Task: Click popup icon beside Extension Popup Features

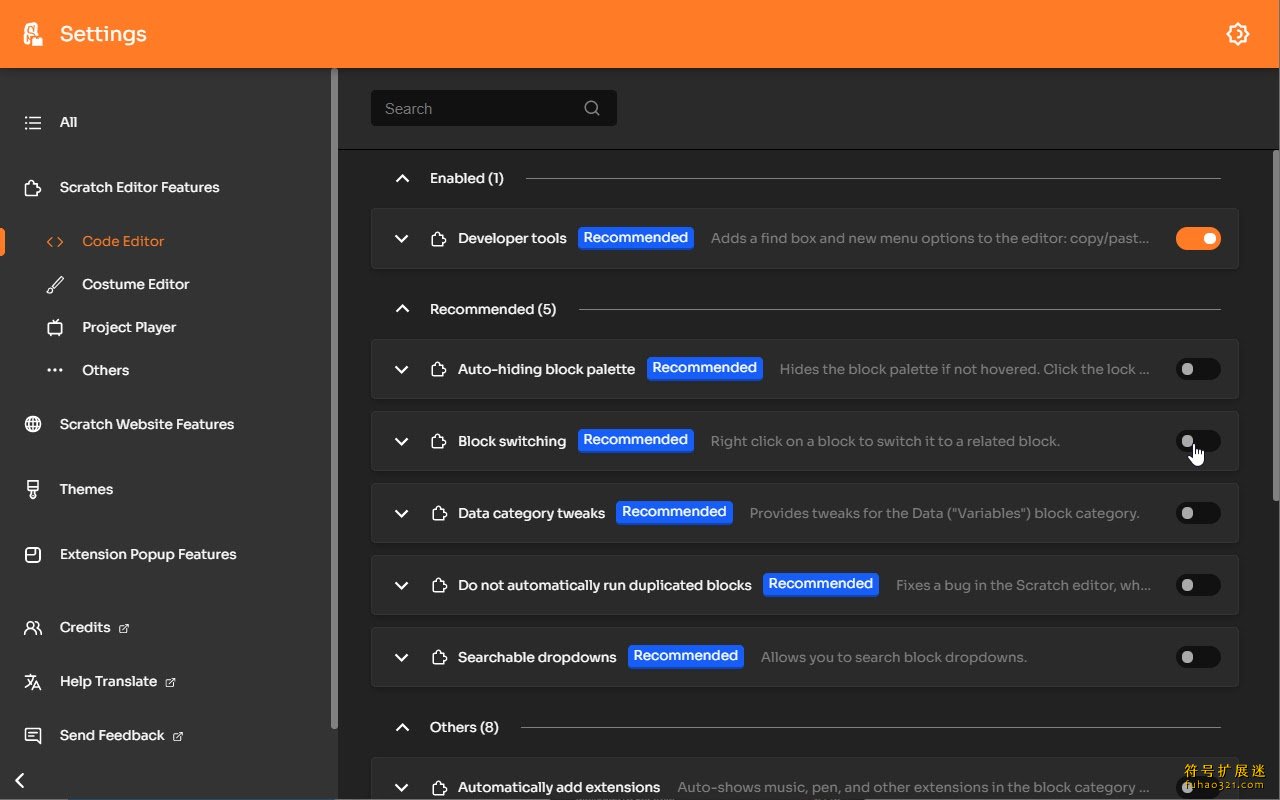Action: pos(33,555)
